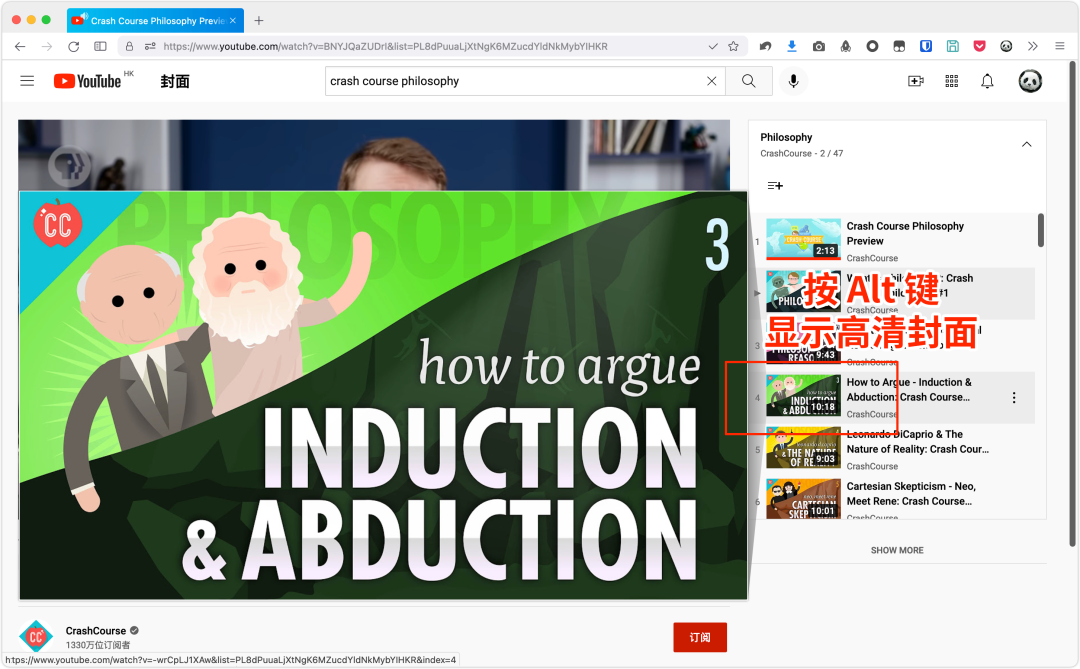Click the site lock security icon

point(129,46)
